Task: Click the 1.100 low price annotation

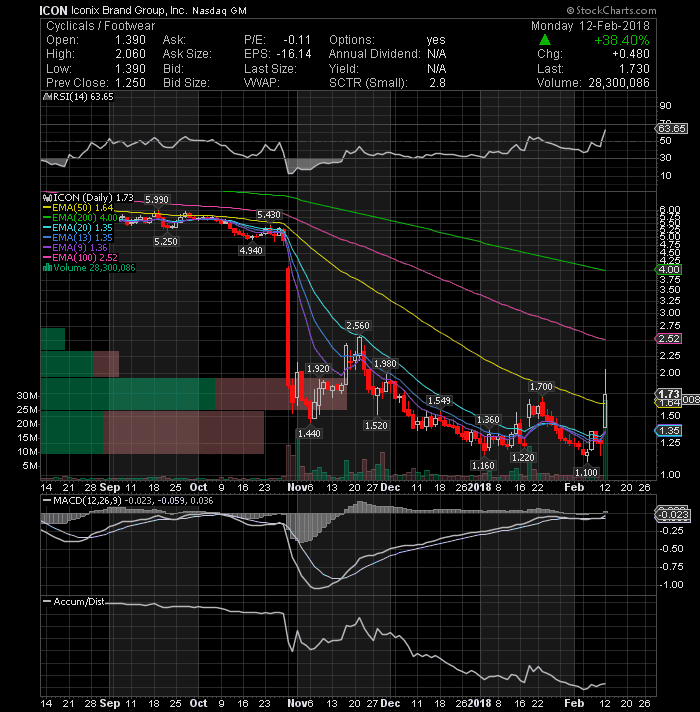Action: [x=586, y=473]
